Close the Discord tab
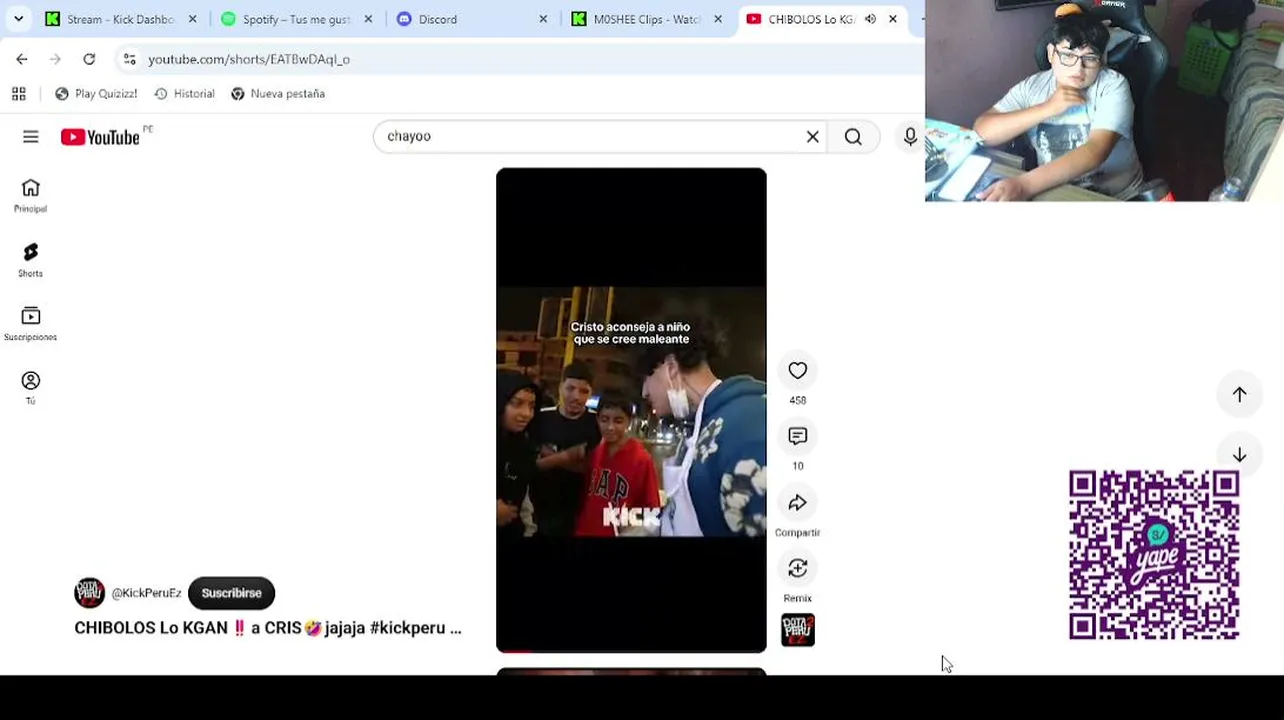1284x720 pixels. 543,19
